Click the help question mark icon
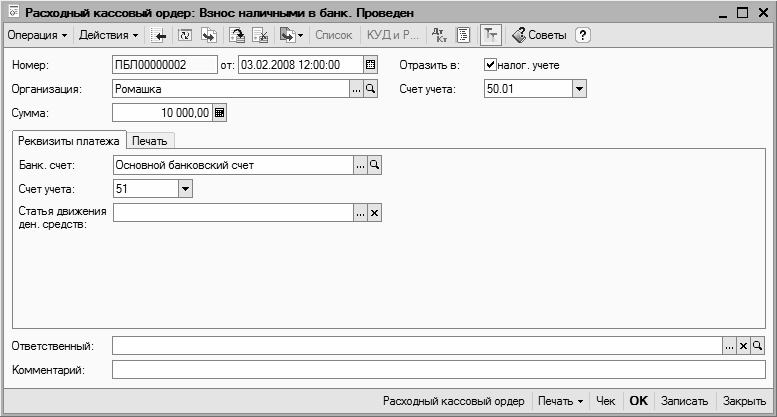 click(583, 35)
